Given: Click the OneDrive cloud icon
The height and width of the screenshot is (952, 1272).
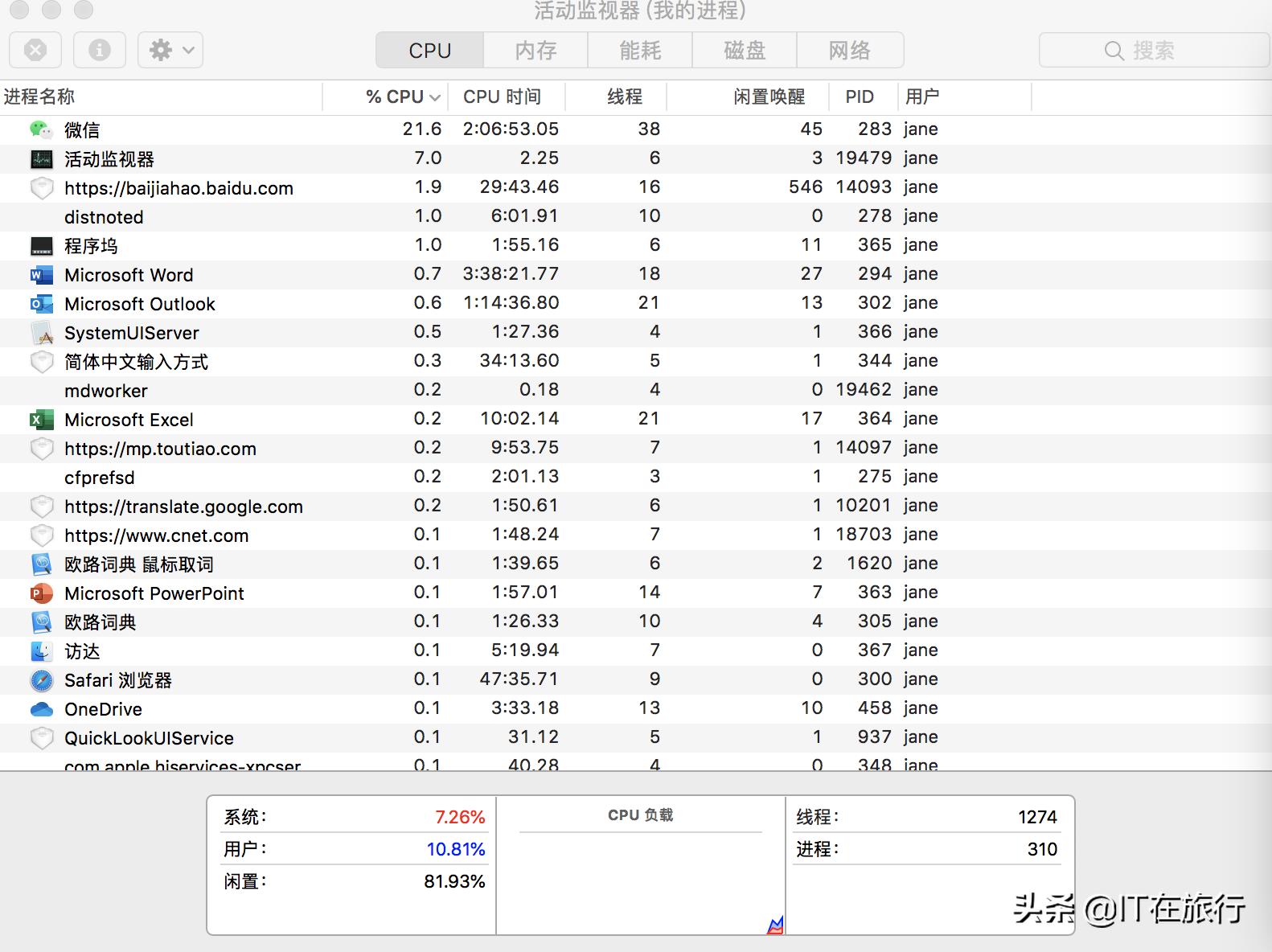Looking at the screenshot, I should [x=41, y=709].
